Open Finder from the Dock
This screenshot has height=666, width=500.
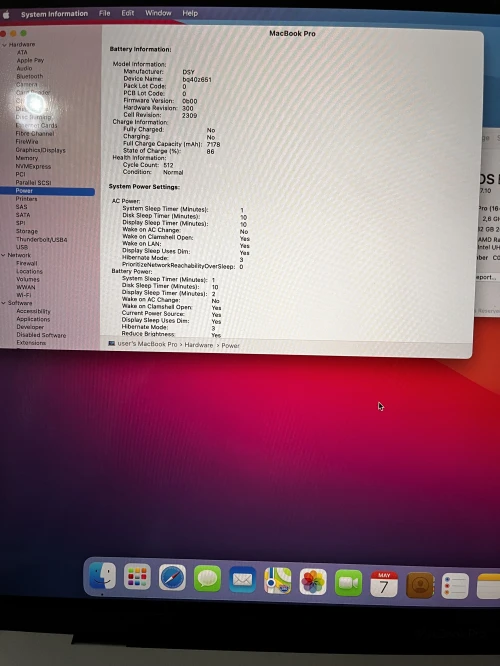[102, 576]
